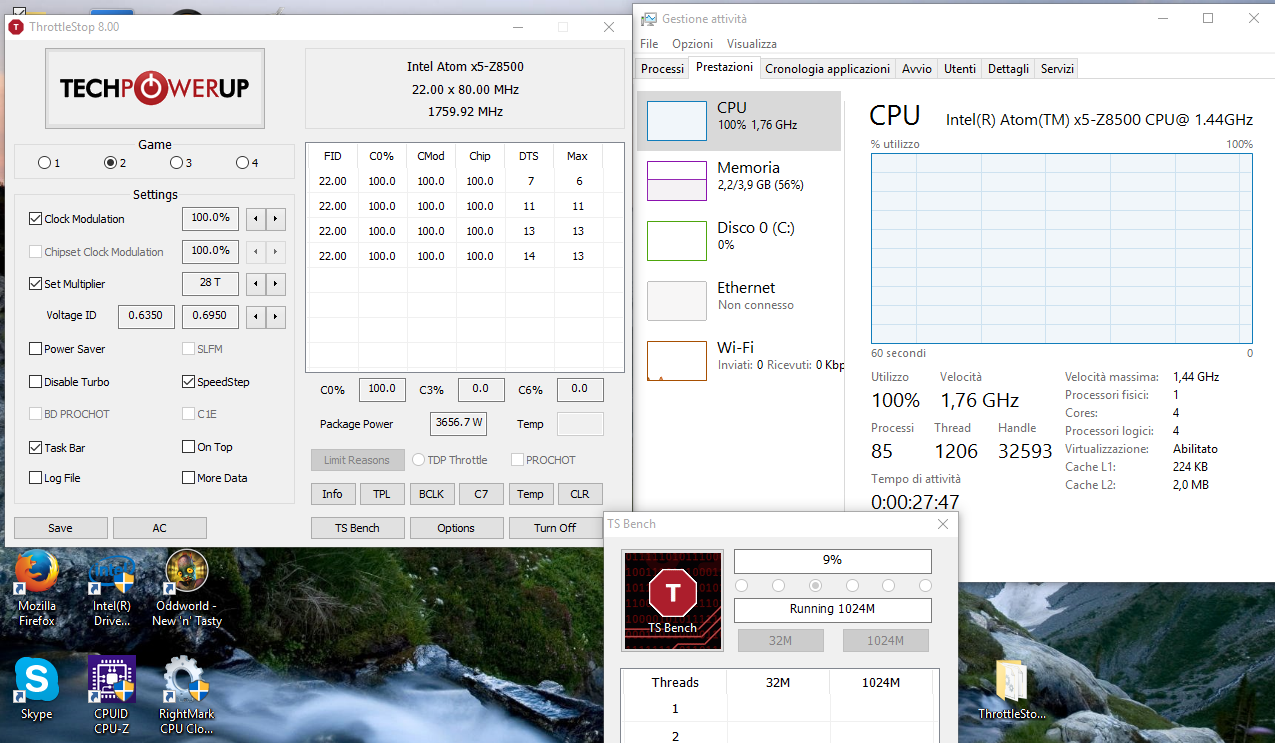Image resolution: width=1275 pixels, height=743 pixels.
Task: Enable the On Top checkbox
Action: pyautogui.click(x=189, y=447)
